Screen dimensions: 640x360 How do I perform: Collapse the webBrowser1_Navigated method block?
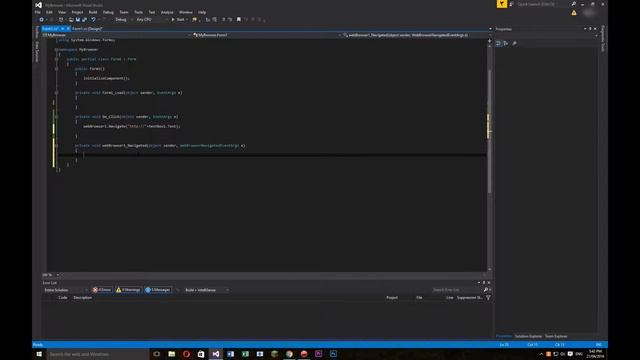tap(56, 146)
